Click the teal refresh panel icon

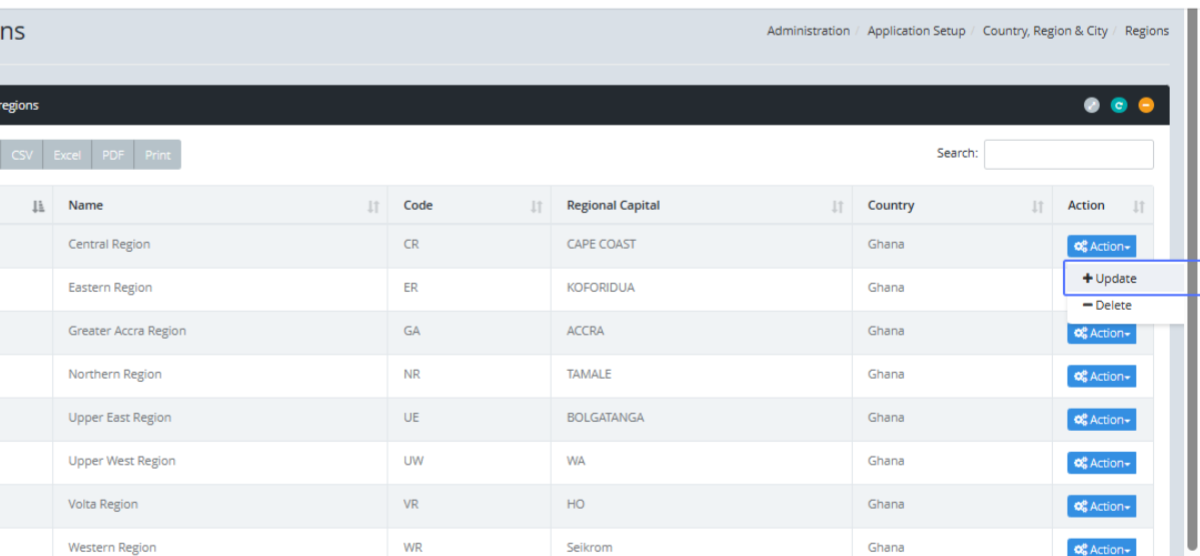[1119, 105]
